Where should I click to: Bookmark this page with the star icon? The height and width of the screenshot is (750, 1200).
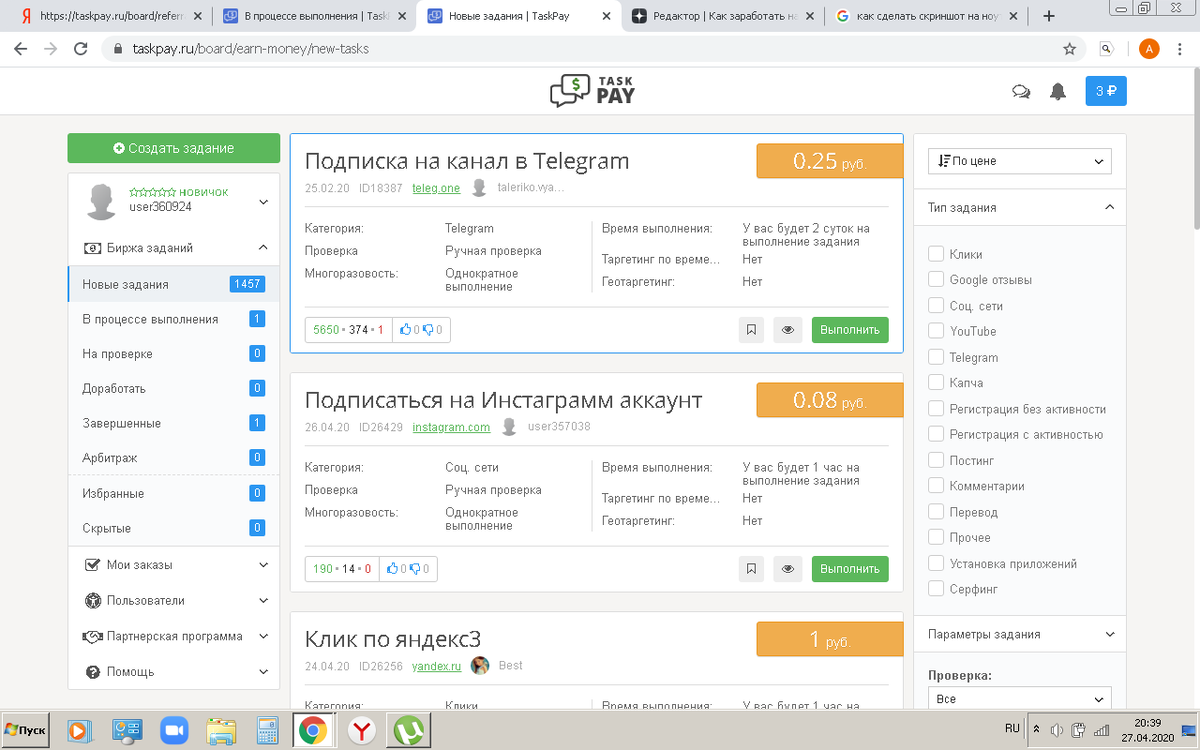coord(1069,48)
